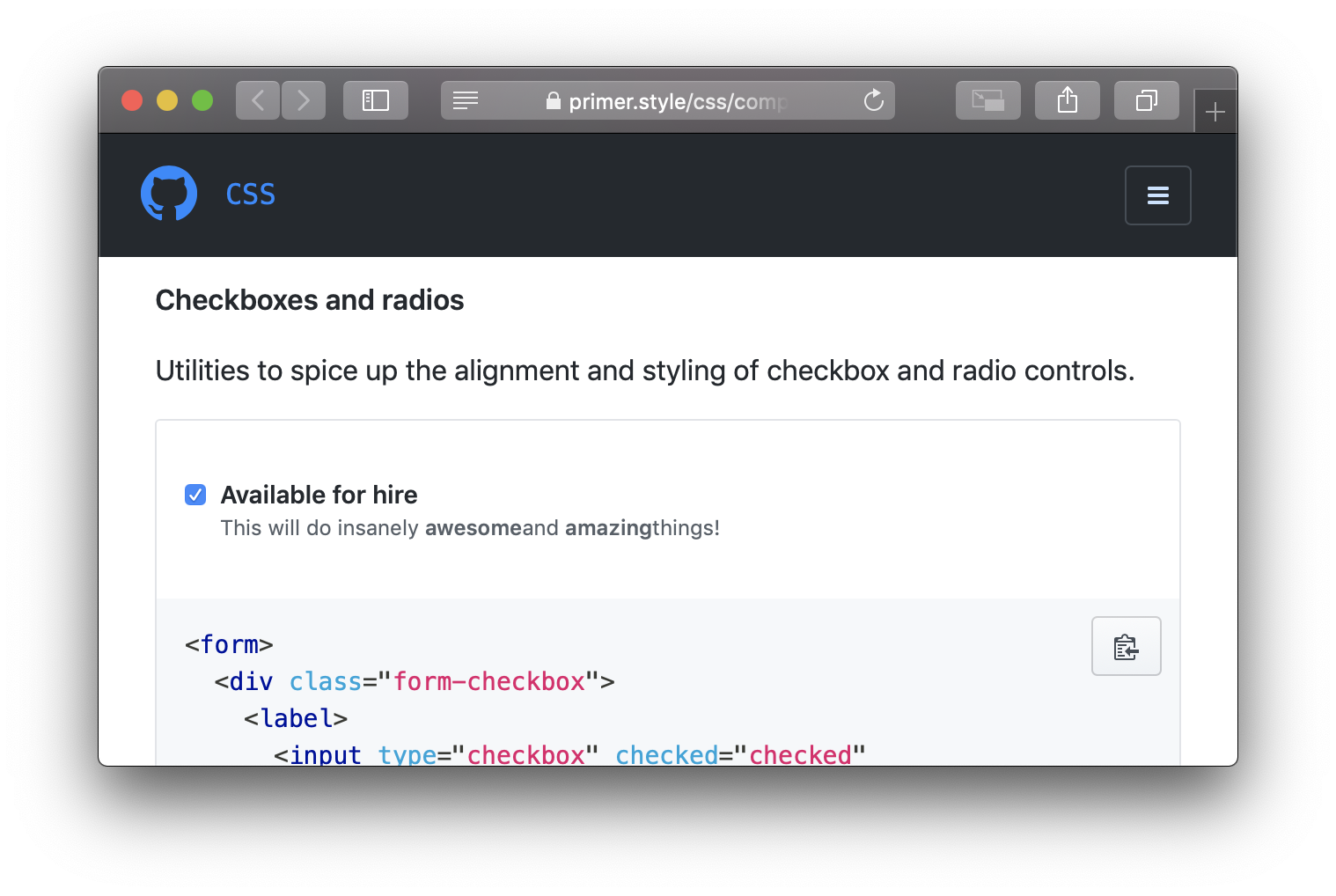Click the GitHub octocat logo

168,193
